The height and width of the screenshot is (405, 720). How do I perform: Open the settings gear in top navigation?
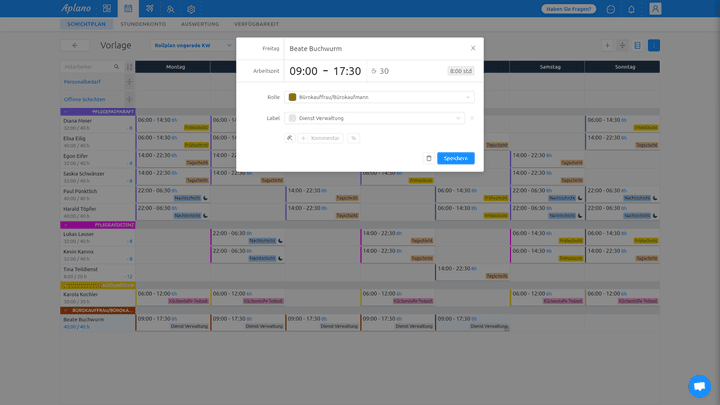pyautogui.click(x=191, y=9)
